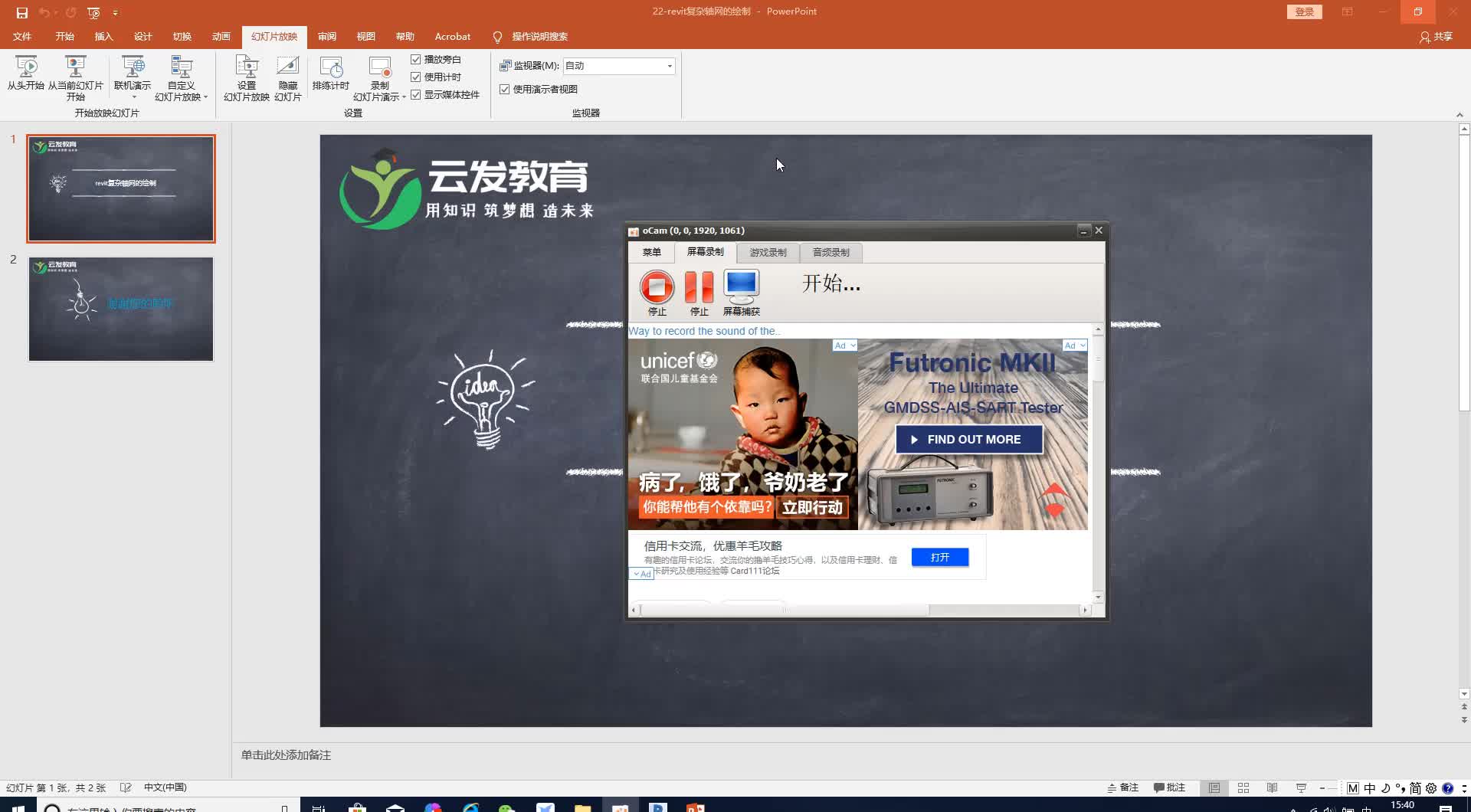The width and height of the screenshot is (1471, 812).
Task: Open 联机演示 online presentation tool
Action: 133,73
